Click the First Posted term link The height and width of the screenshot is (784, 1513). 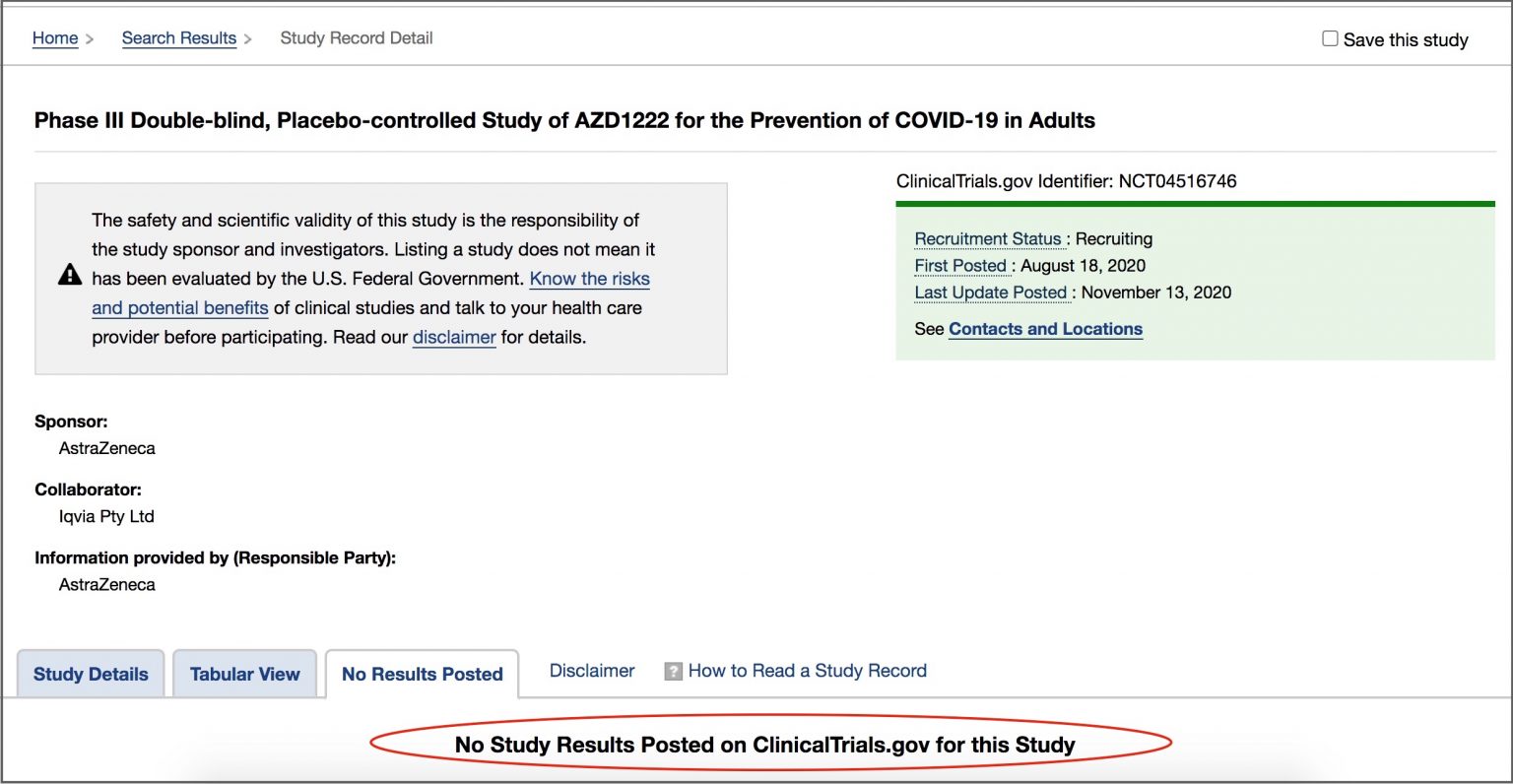pos(960,266)
